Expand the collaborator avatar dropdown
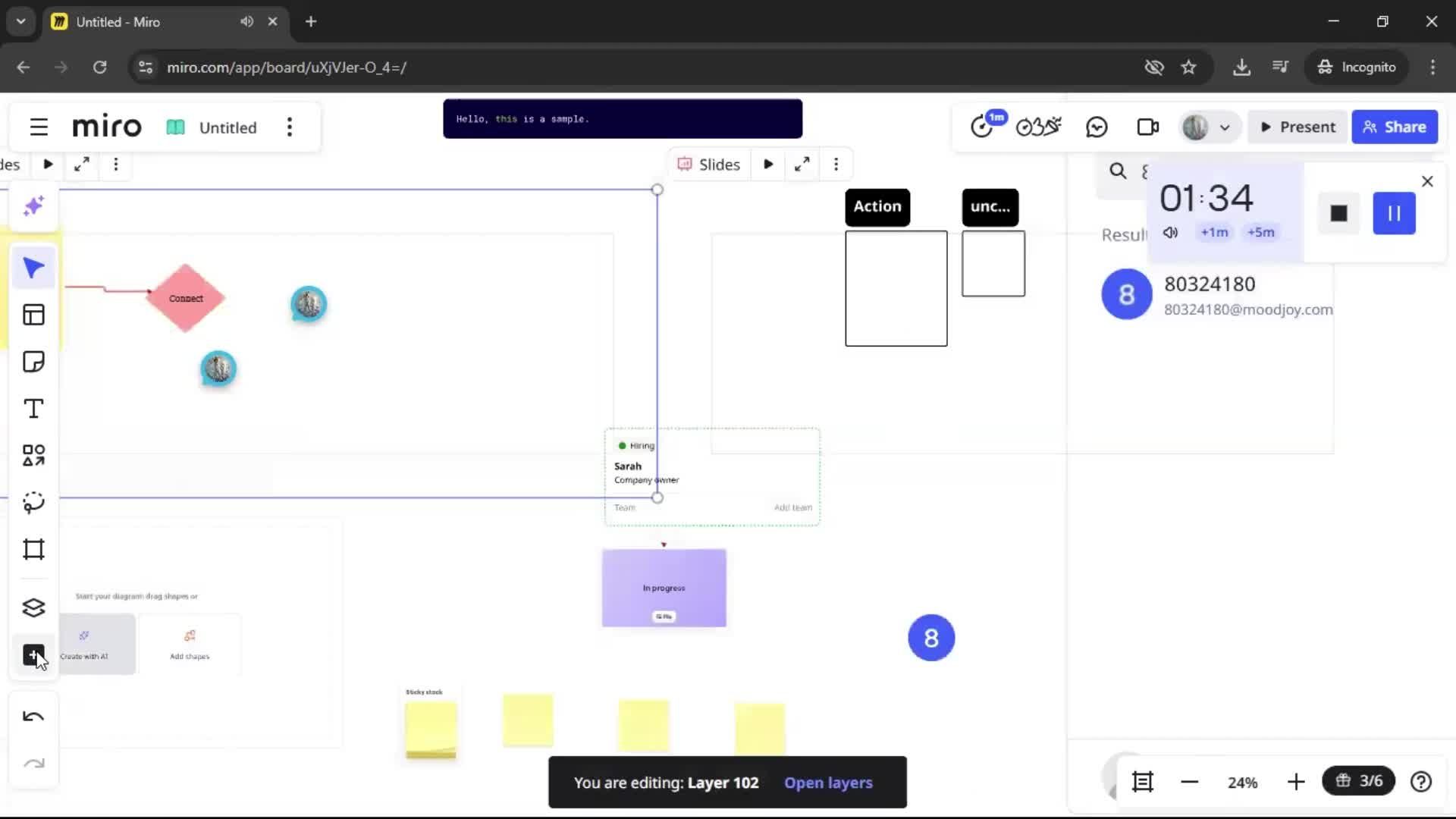Screen dimensions: 1456x819 (x=1225, y=127)
